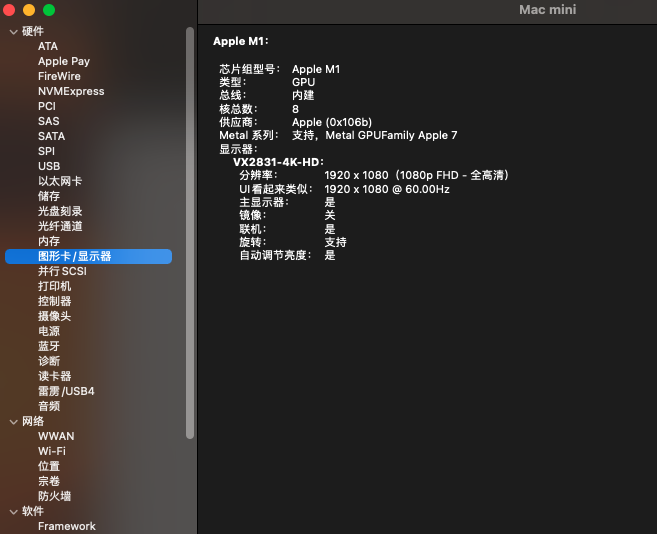Open the 宗卷 entry
The height and width of the screenshot is (534, 657).
pos(49,482)
